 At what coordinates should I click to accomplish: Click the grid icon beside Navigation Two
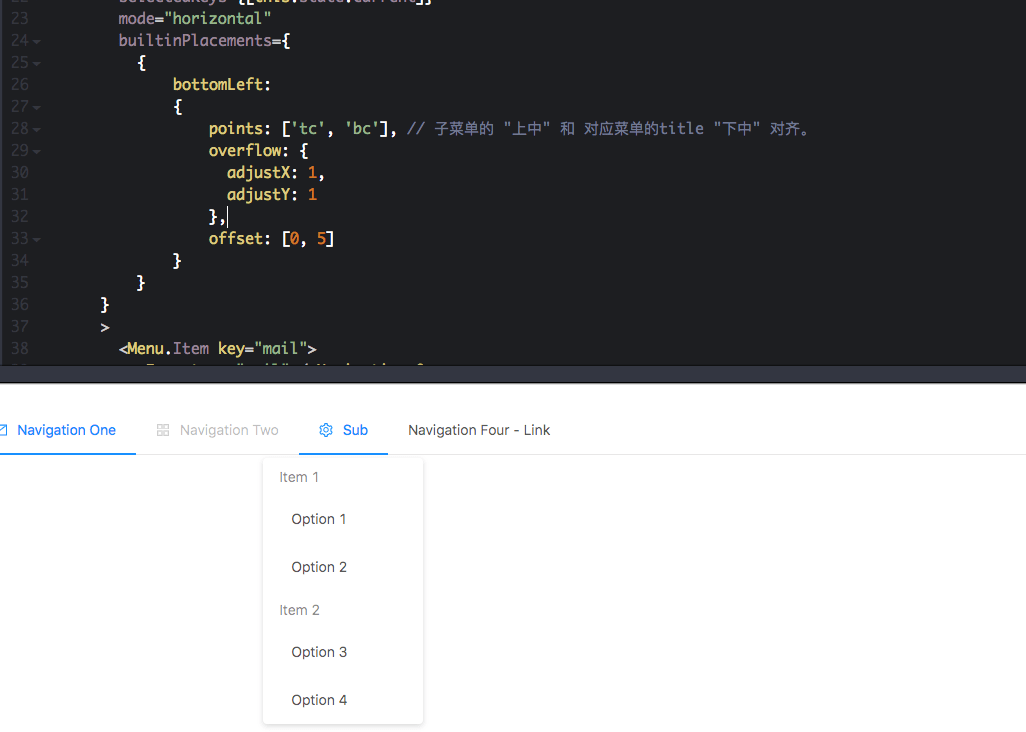tap(163, 430)
